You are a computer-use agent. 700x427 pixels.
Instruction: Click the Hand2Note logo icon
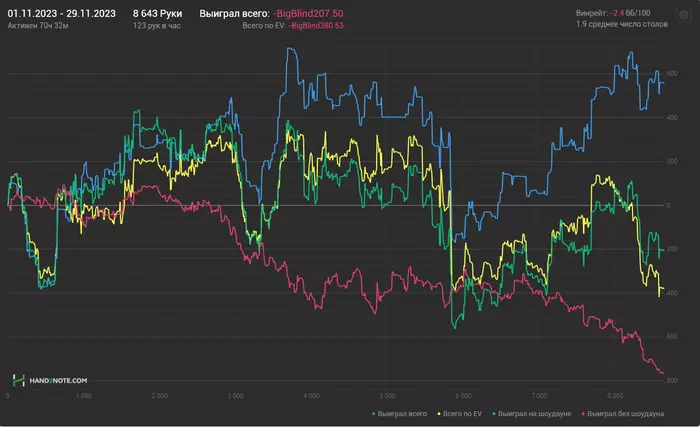[x=18, y=381]
